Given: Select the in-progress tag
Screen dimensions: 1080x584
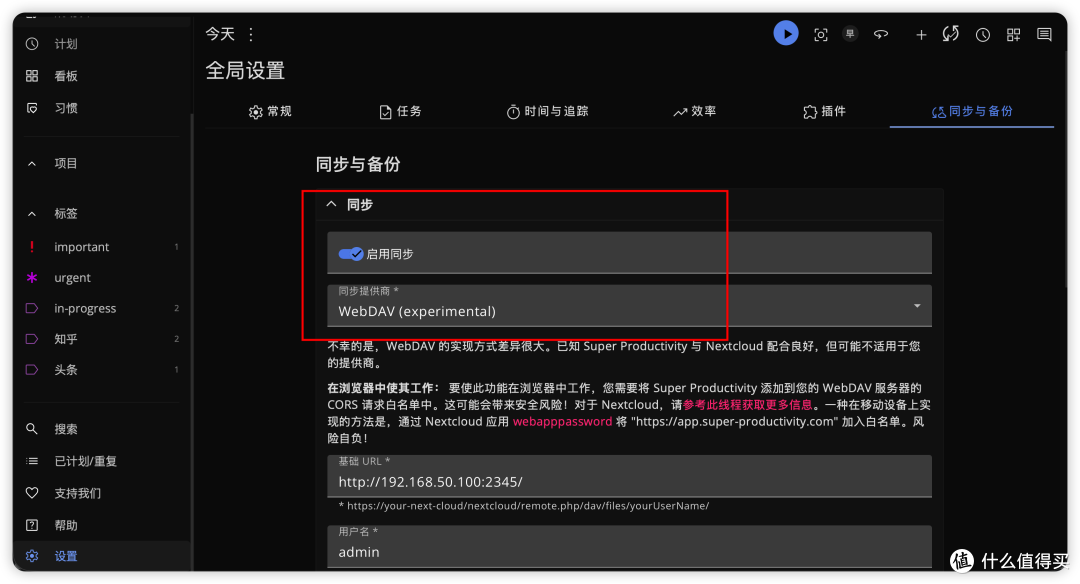Looking at the screenshot, I should pyautogui.click(x=102, y=308).
